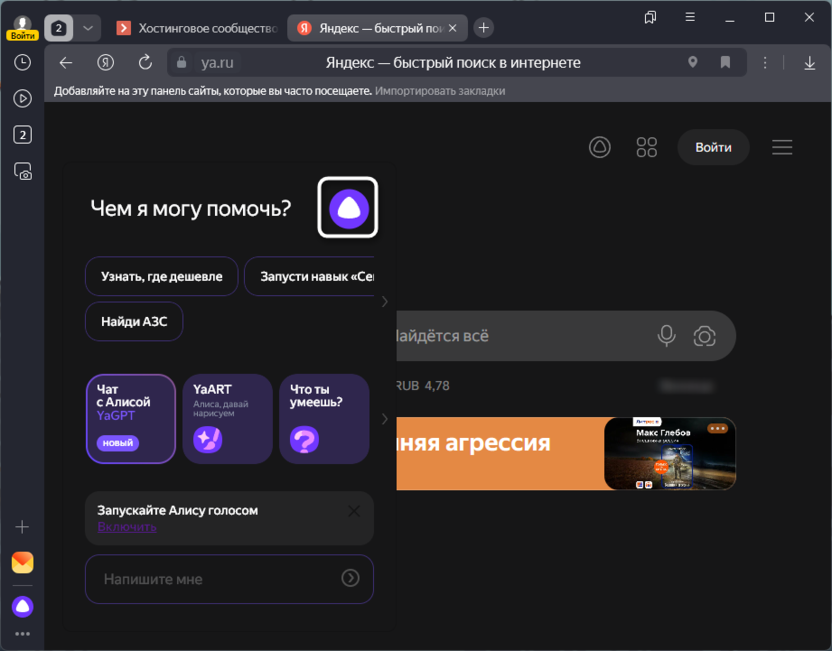Expand the tab group dropdown arrow
832x651 pixels.
88,28
